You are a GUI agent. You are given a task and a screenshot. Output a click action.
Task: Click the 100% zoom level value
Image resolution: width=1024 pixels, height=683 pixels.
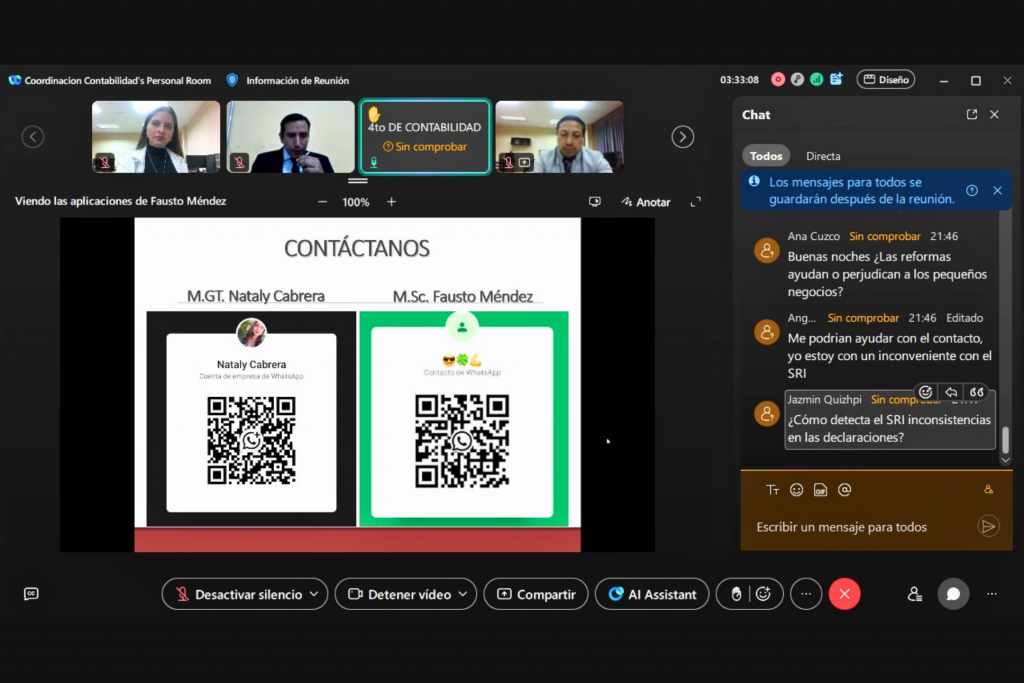click(356, 202)
